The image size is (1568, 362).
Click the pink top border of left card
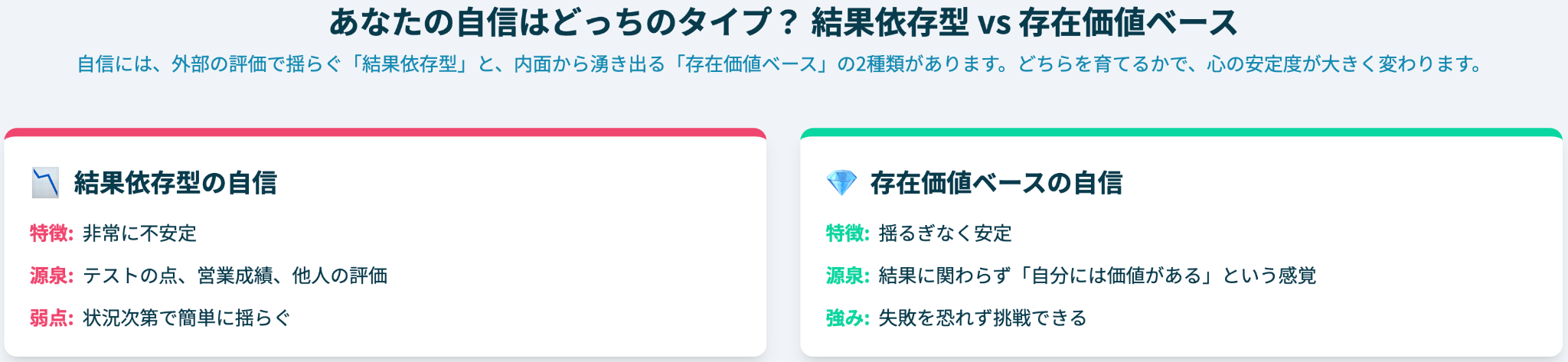pyautogui.click(x=385, y=132)
